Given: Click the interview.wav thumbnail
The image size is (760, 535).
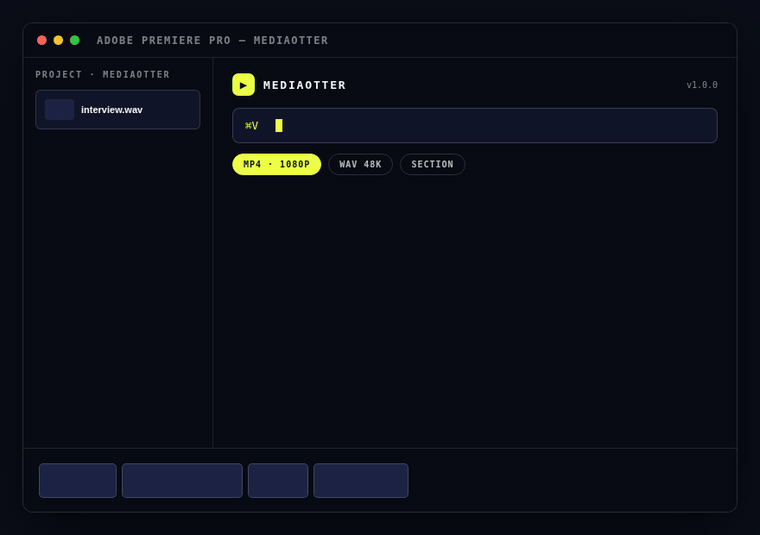Looking at the screenshot, I should pyautogui.click(x=60, y=110).
